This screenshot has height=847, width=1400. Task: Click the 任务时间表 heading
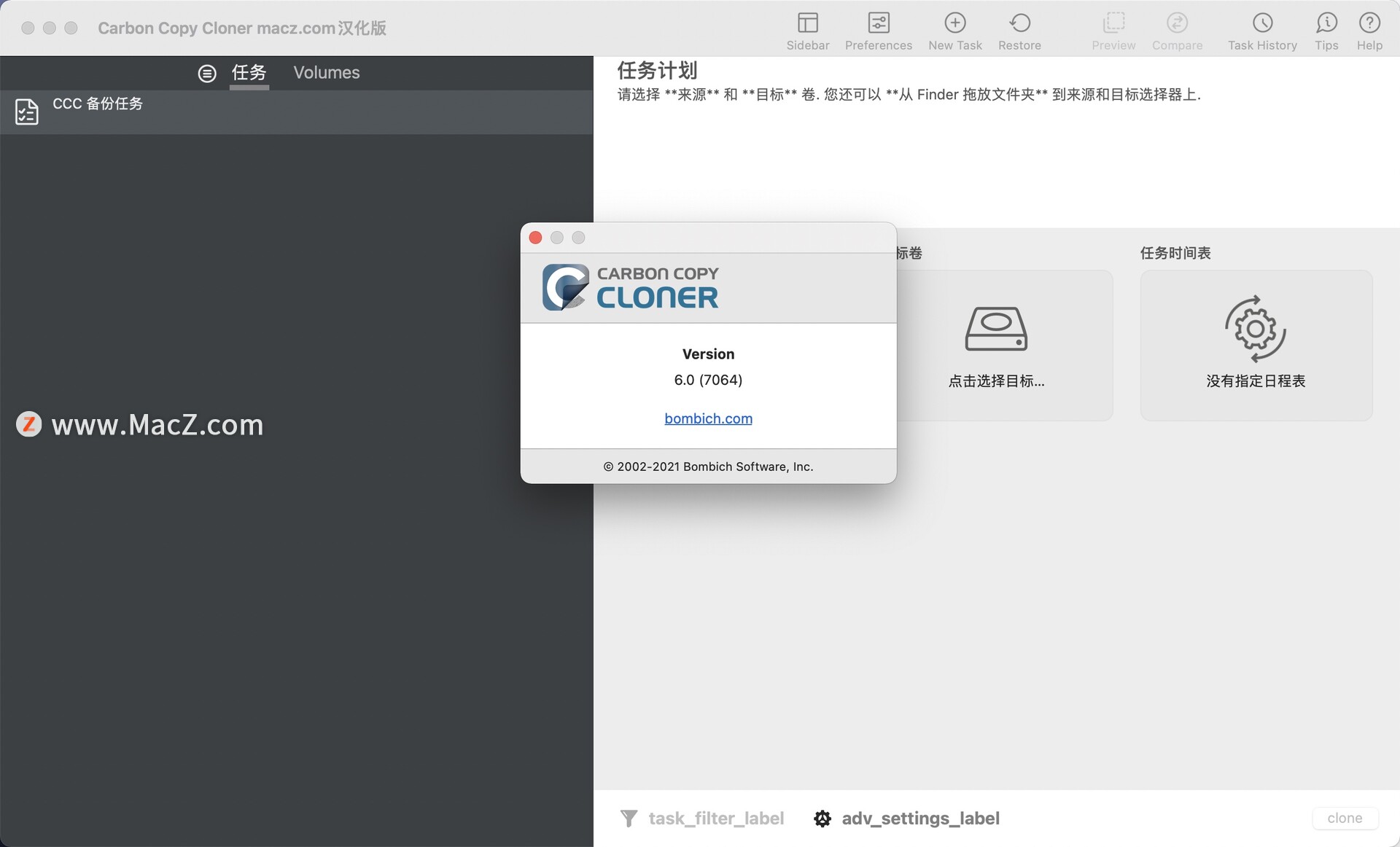coord(1175,253)
